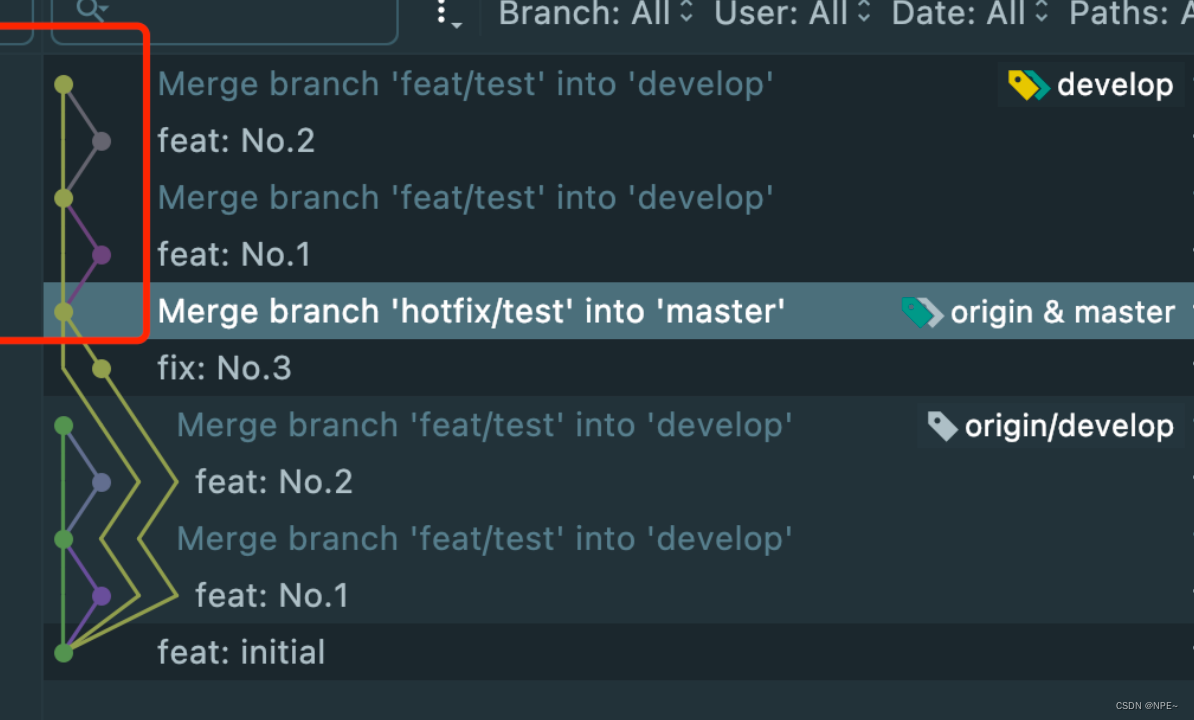Click the gray origin/develop tag icon
1194x720 pixels.
pyautogui.click(x=941, y=426)
